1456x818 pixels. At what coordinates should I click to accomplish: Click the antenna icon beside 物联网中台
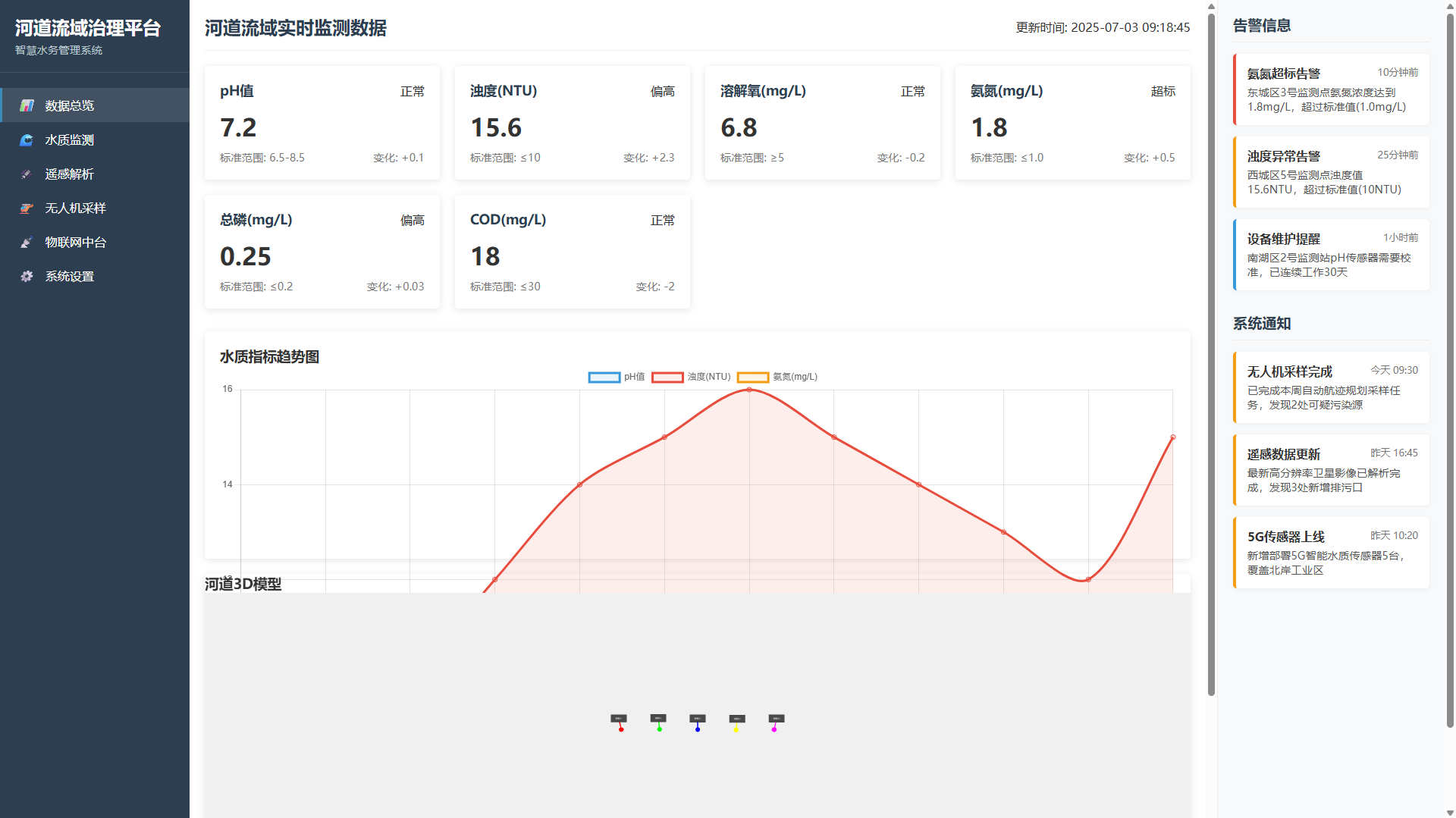[27, 242]
